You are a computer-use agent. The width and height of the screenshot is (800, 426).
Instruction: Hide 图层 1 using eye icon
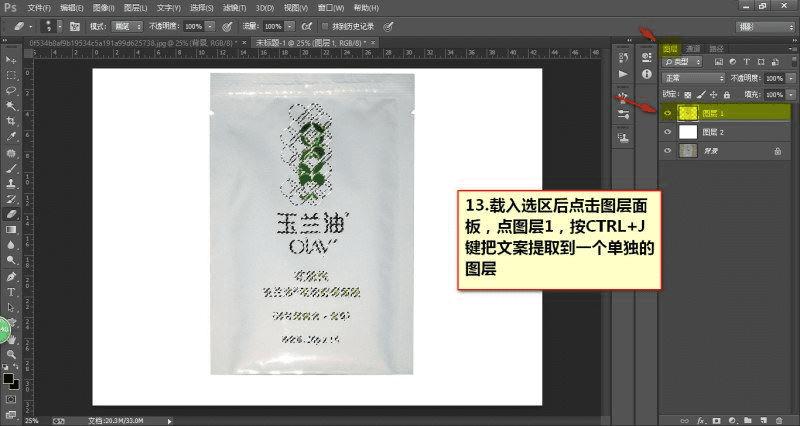tap(668, 113)
